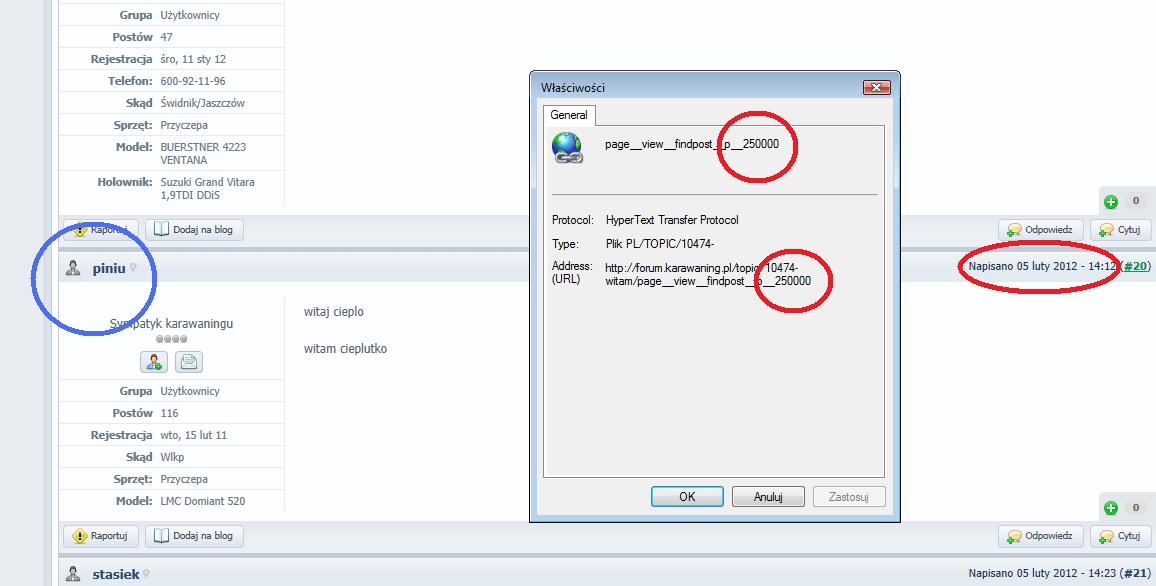The width and height of the screenshot is (1156, 586).
Task: Click the add friend icon under piniu
Action: [154, 362]
